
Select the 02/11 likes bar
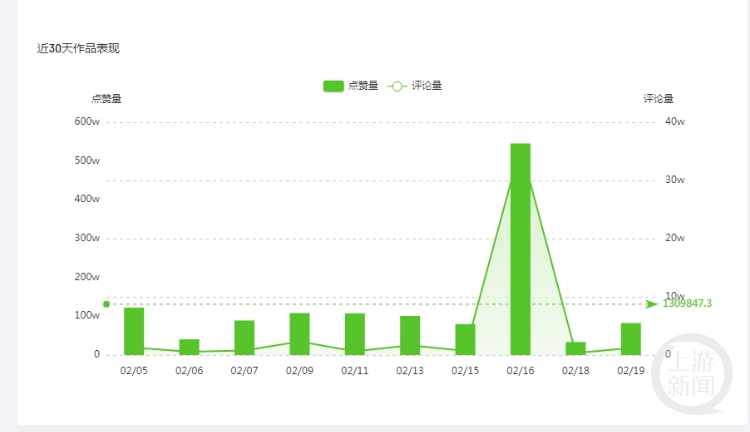[355, 334]
